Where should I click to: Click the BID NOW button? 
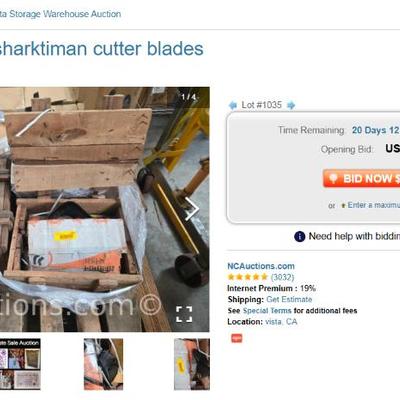361,178
